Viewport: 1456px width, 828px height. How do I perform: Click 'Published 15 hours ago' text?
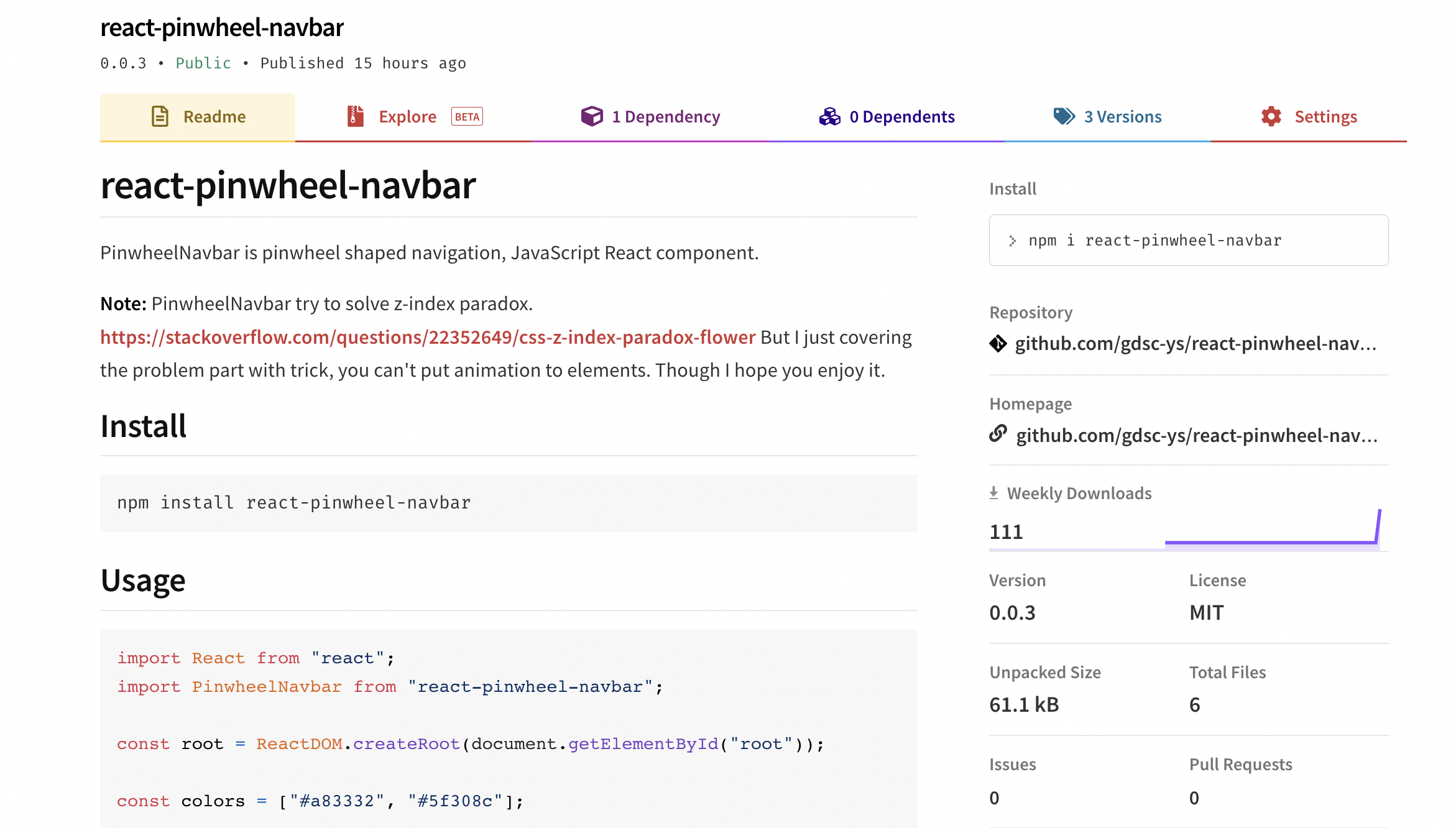click(363, 63)
